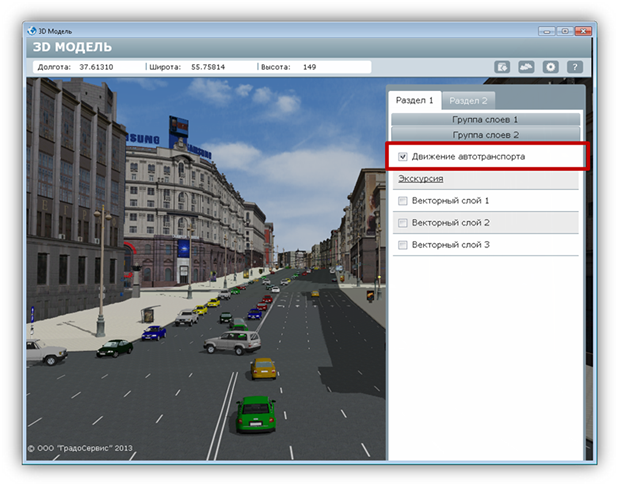618x486 pixels.
Task: Open help with the question mark icon
Action: [x=574, y=67]
